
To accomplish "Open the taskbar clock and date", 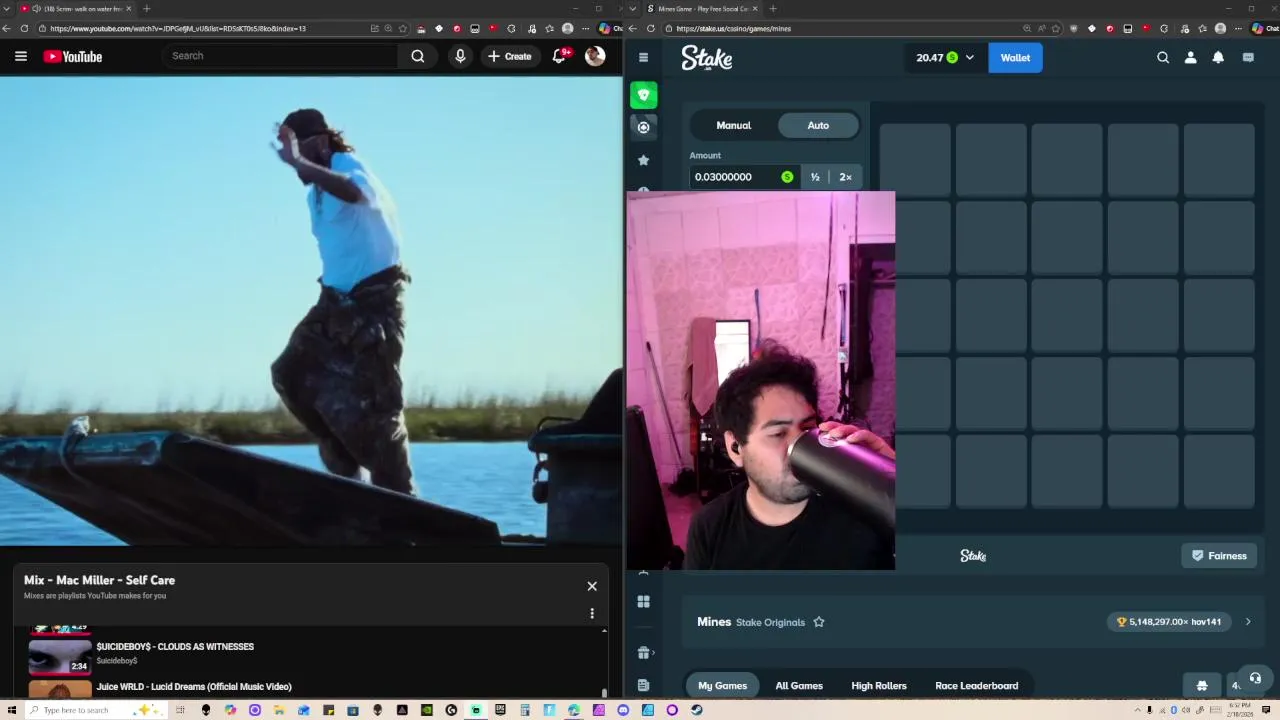I will (x=1239, y=710).
